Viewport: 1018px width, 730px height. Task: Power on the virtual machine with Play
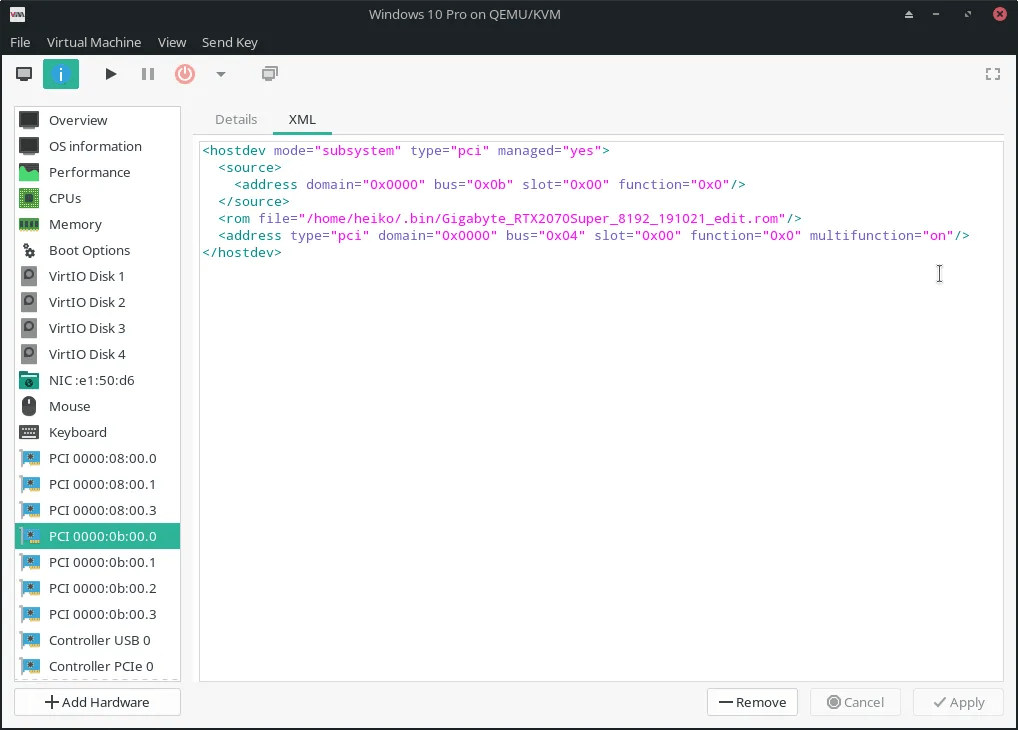click(x=111, y=74)
